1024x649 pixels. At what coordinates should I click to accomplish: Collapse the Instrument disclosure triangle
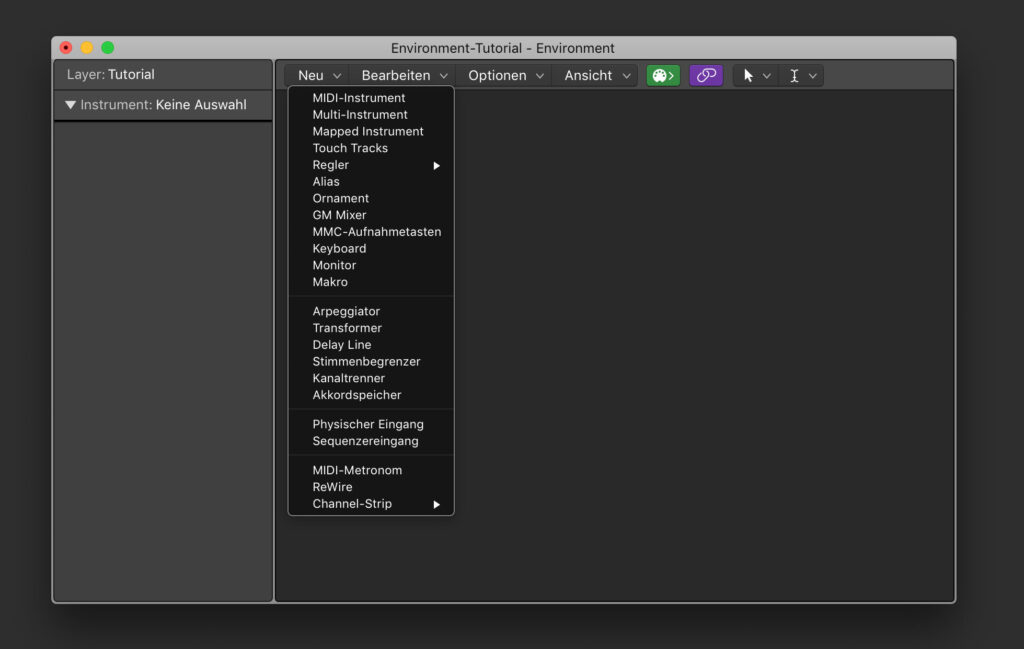[x=71, y=105]
